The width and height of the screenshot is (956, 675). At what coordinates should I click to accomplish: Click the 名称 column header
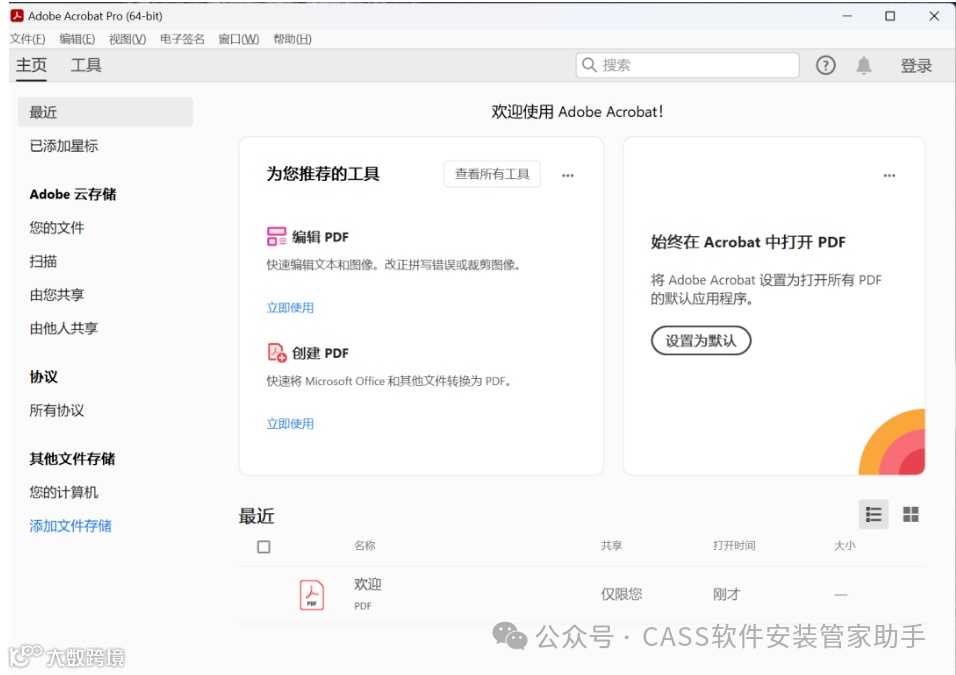(365, 546)
